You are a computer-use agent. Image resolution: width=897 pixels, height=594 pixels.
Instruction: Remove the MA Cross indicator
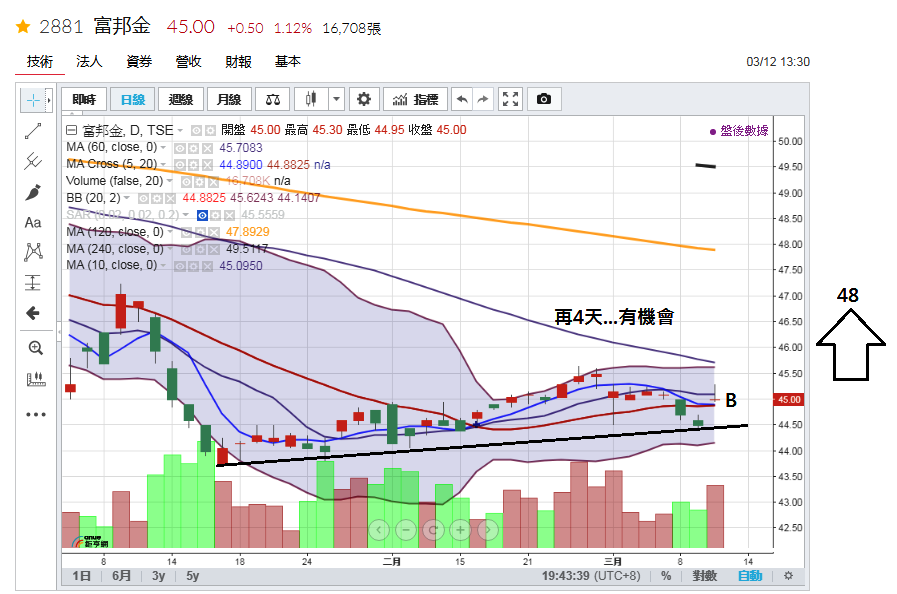(x=207, y=165)
